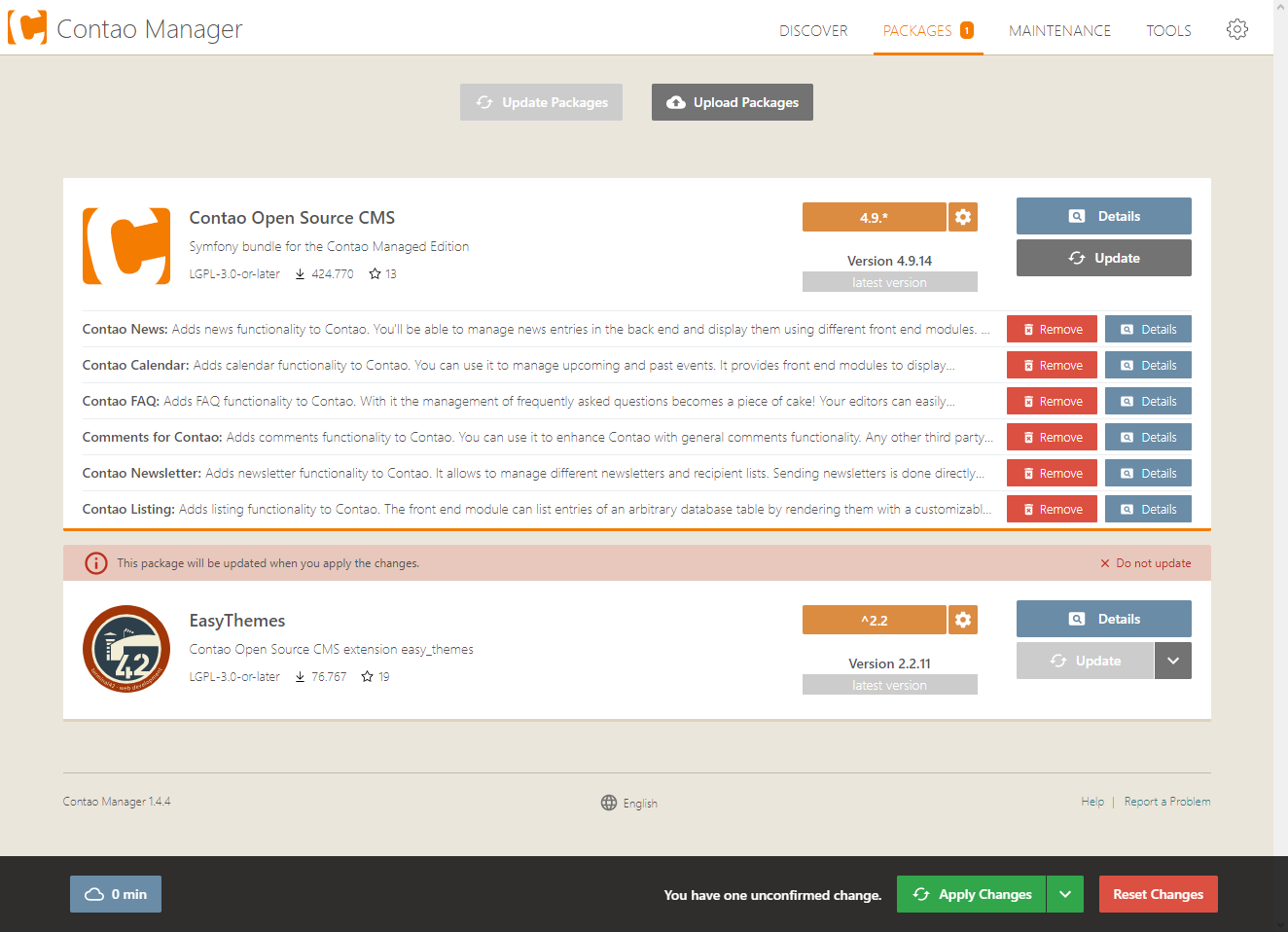
Task: Open the TOOLS menu
Action: [1168, 30]
